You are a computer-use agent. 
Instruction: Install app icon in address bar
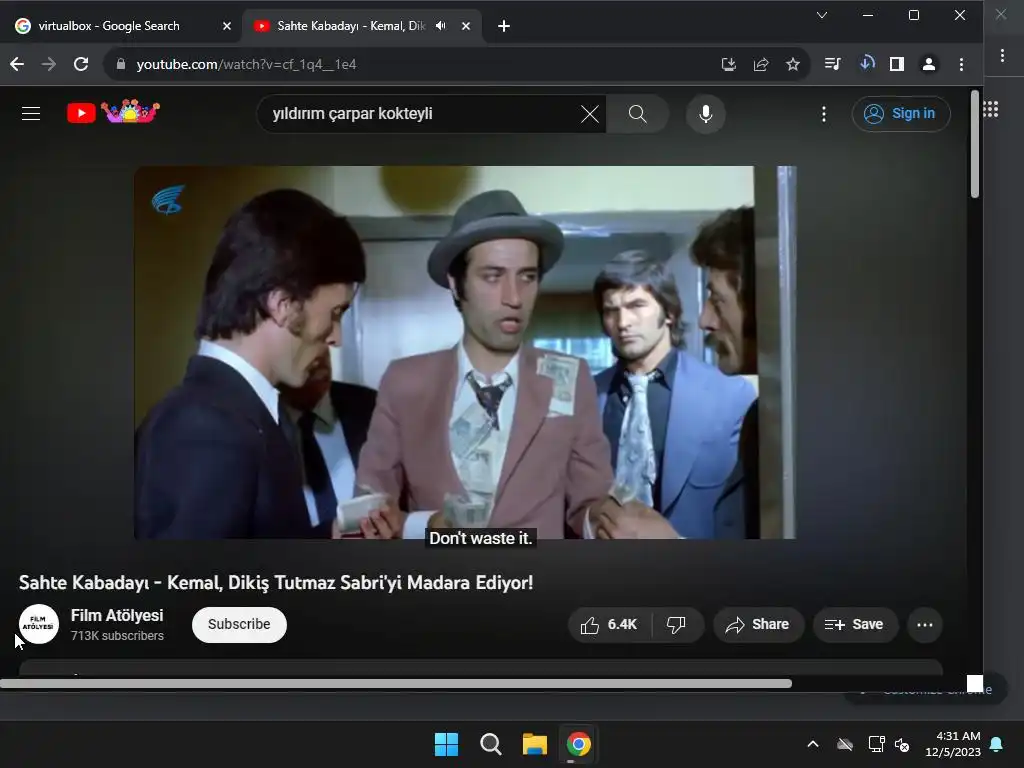click(x=728, y=64)
